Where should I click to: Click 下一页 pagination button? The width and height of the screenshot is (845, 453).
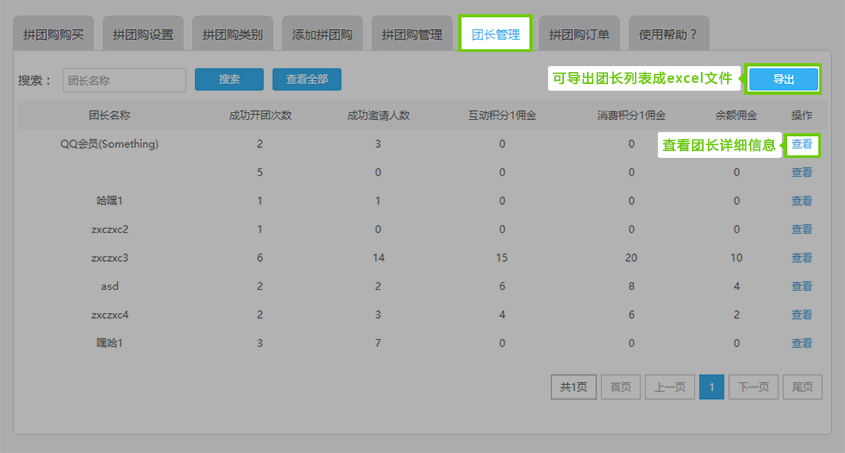point(753,387)
